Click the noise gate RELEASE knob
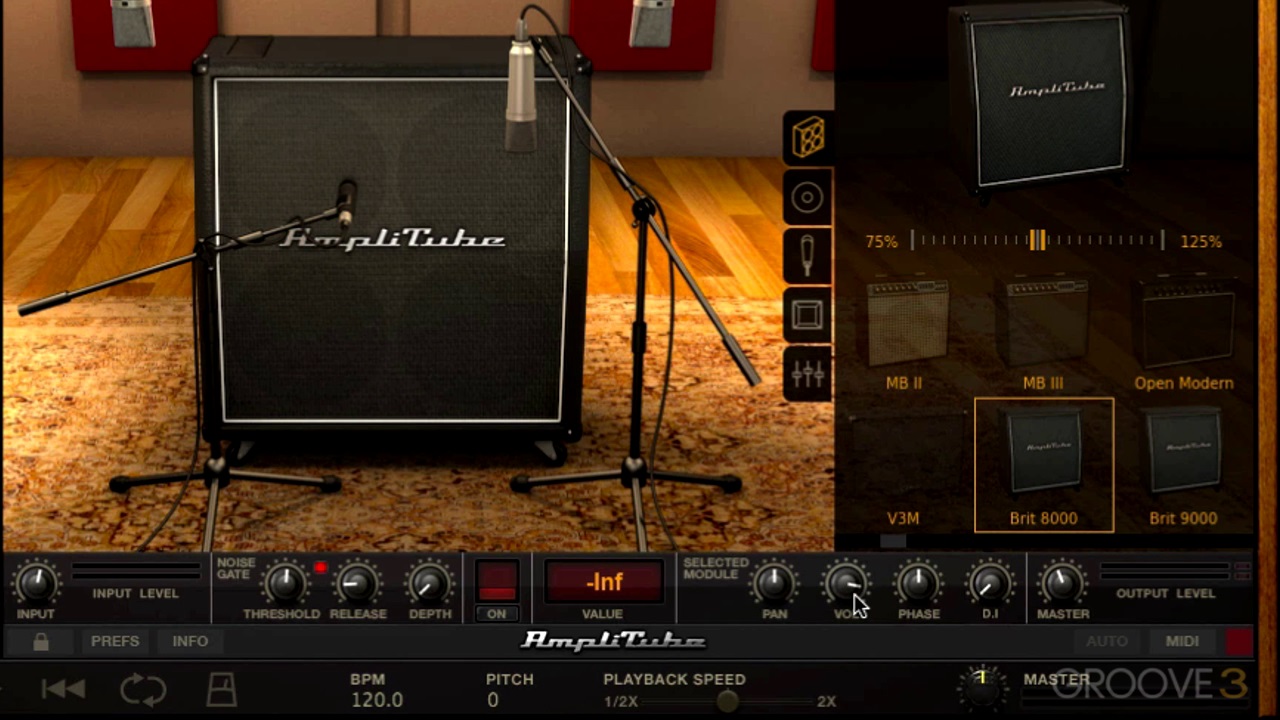This screenshot has height=720, width=1280. [x=356, y=584]
